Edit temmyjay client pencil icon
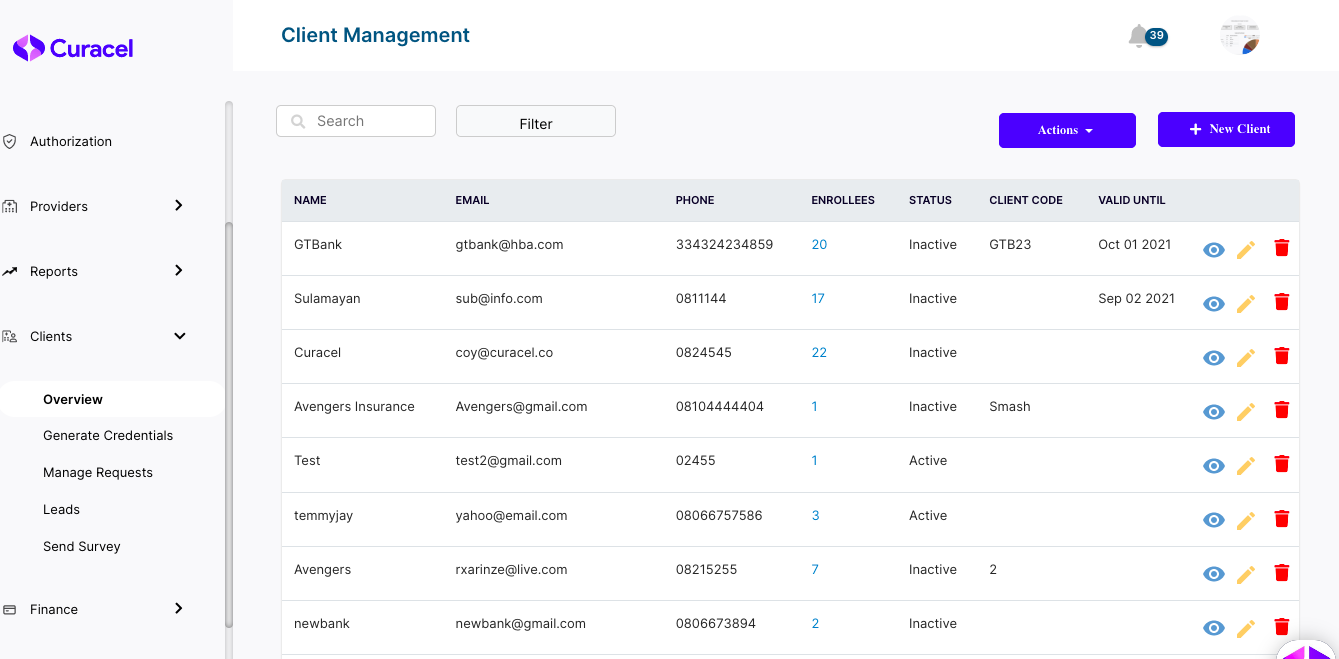The height and width of the screenshot is (659, 1339). tap(1246, 520)
